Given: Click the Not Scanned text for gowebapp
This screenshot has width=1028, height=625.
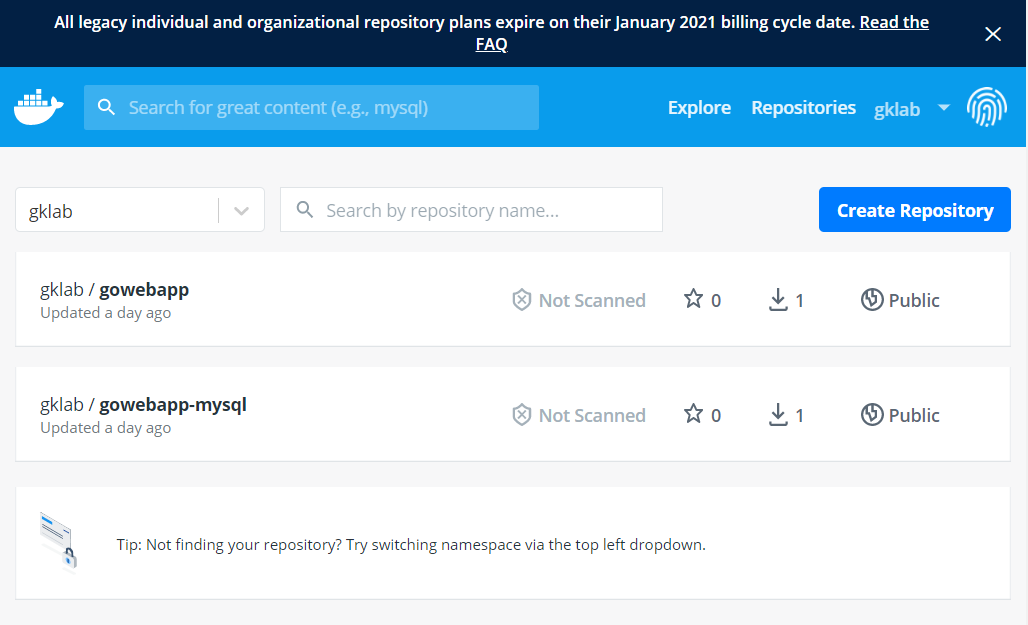Looking at the screenshot, I should [592, 300].
